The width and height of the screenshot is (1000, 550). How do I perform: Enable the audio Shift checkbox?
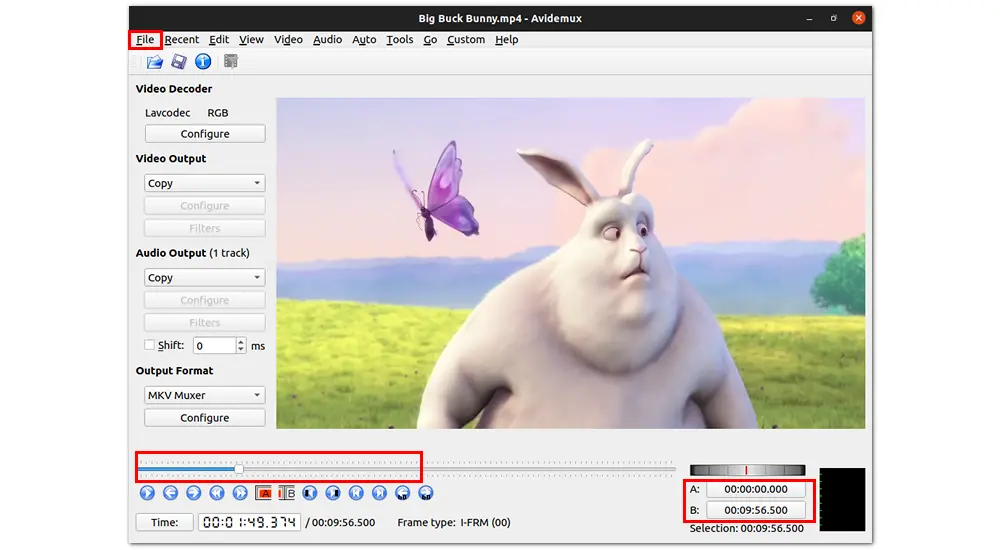pos(149,345)
